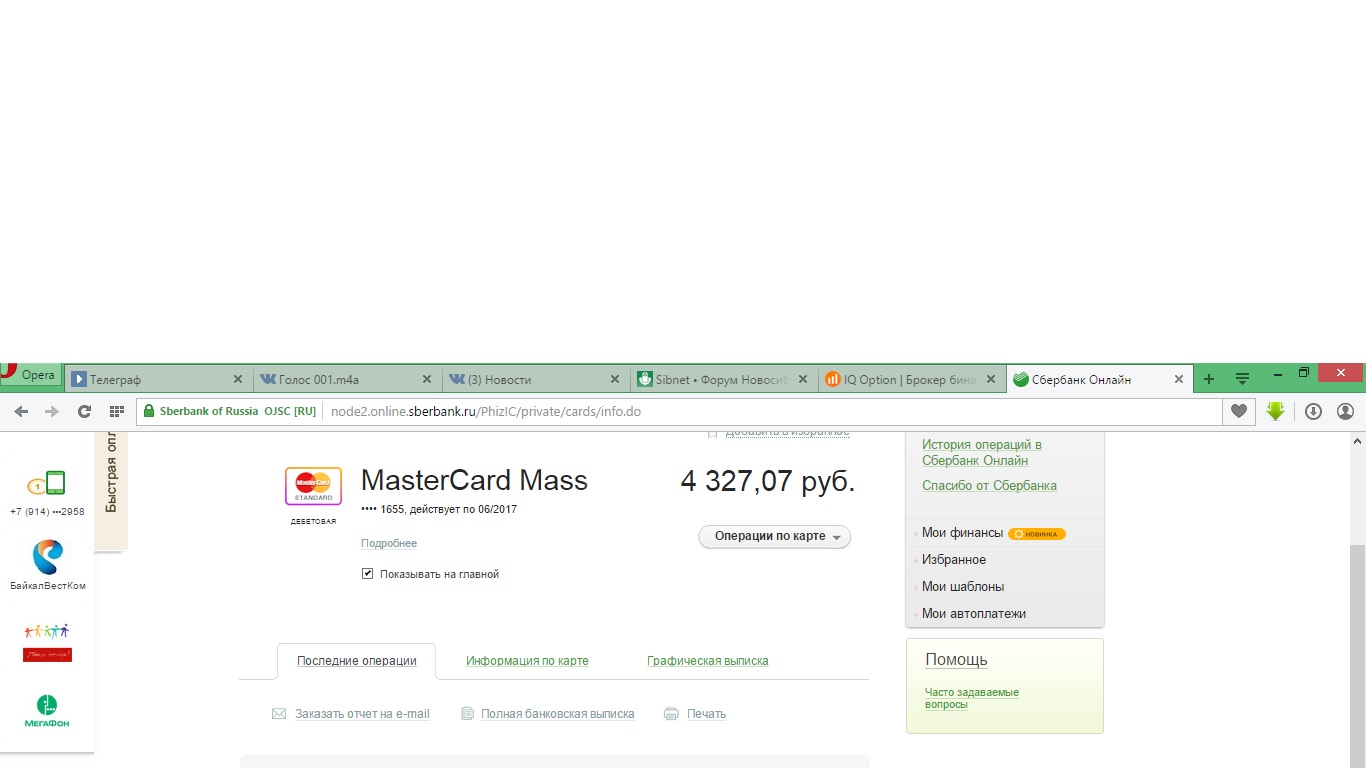Open the Speed Dial grid icon

point(116,411)
